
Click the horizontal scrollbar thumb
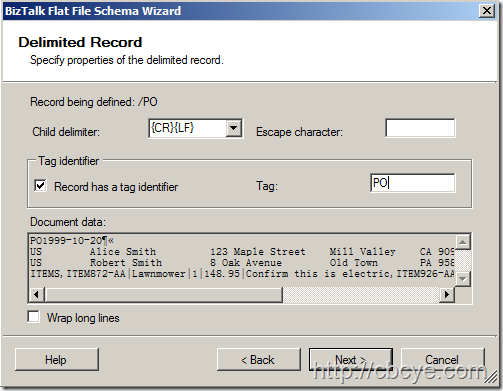click(x=164, y=294)
